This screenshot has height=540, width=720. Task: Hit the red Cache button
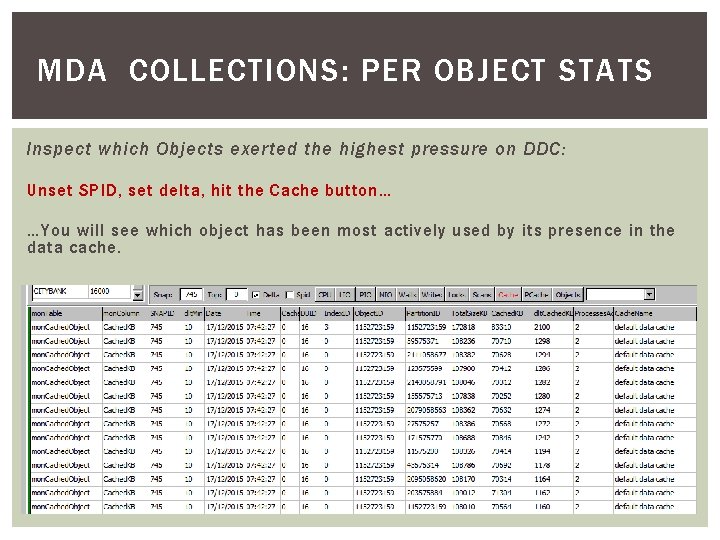pyautogui.click(x=508, y=295)
